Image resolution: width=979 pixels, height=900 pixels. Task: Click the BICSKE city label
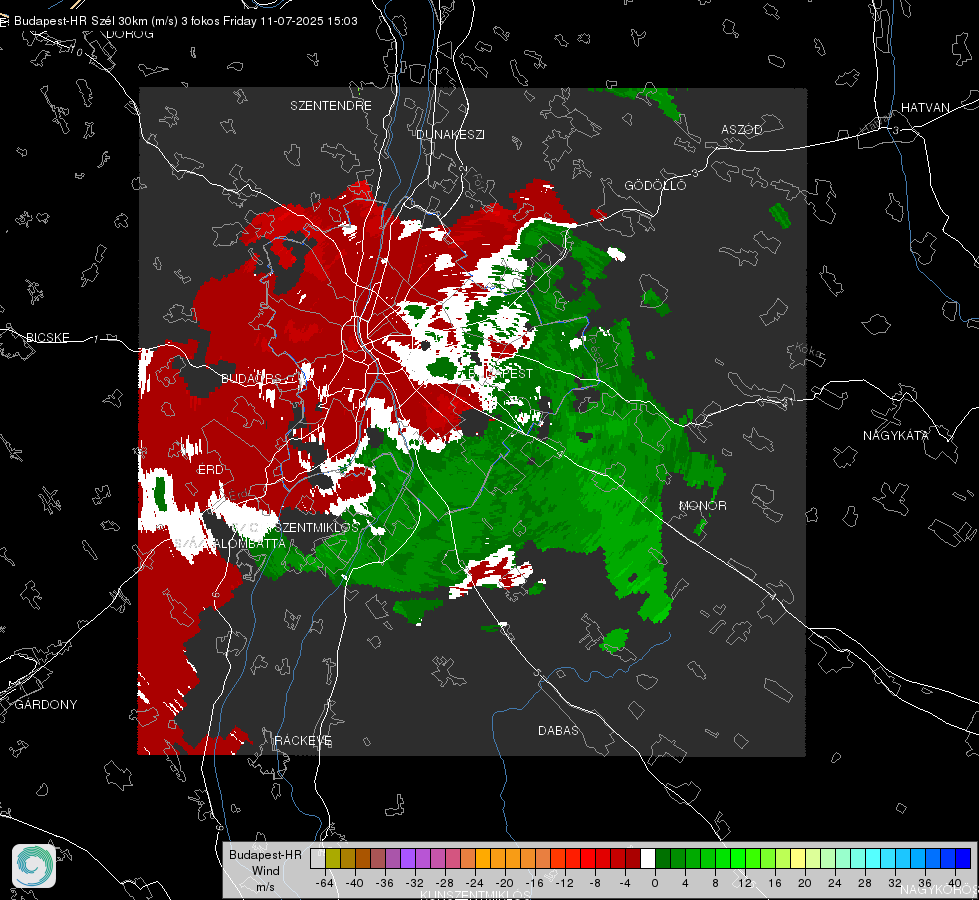[x=47, y=337]
